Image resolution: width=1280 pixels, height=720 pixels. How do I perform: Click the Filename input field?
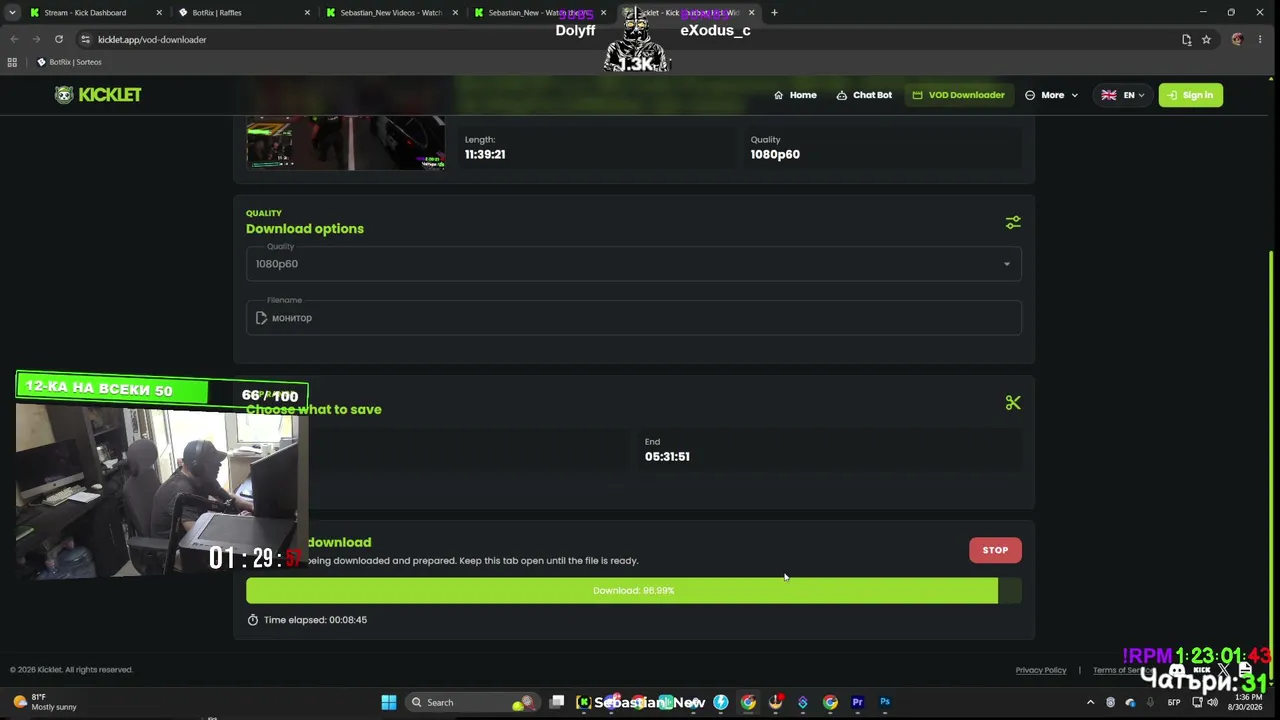[634, 318]
